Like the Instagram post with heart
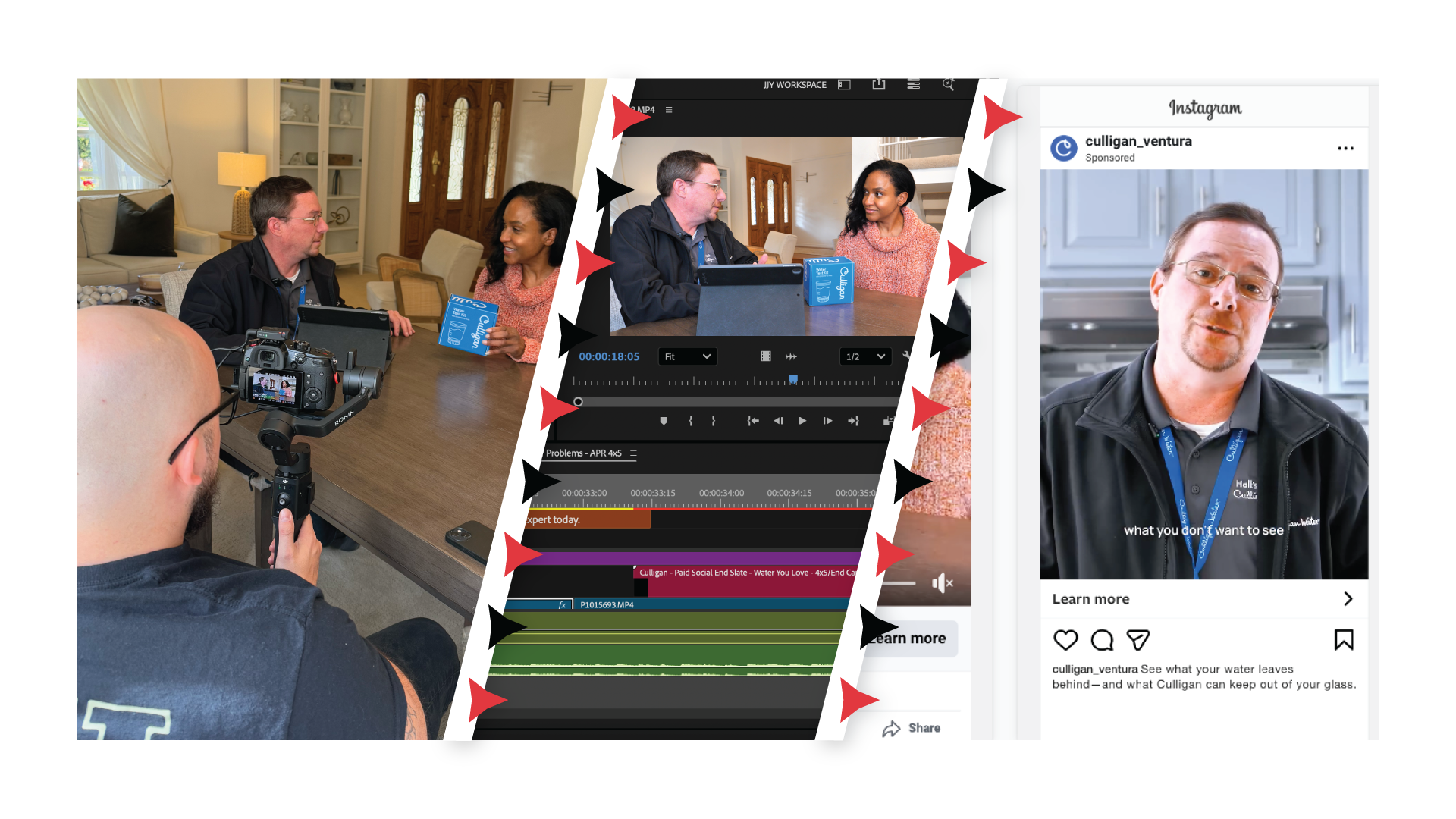 1065,640
